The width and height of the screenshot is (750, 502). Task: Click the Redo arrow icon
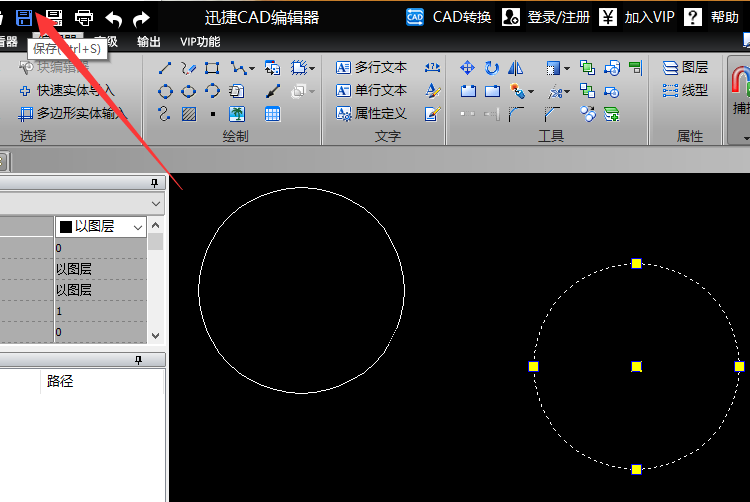[141, 19]
